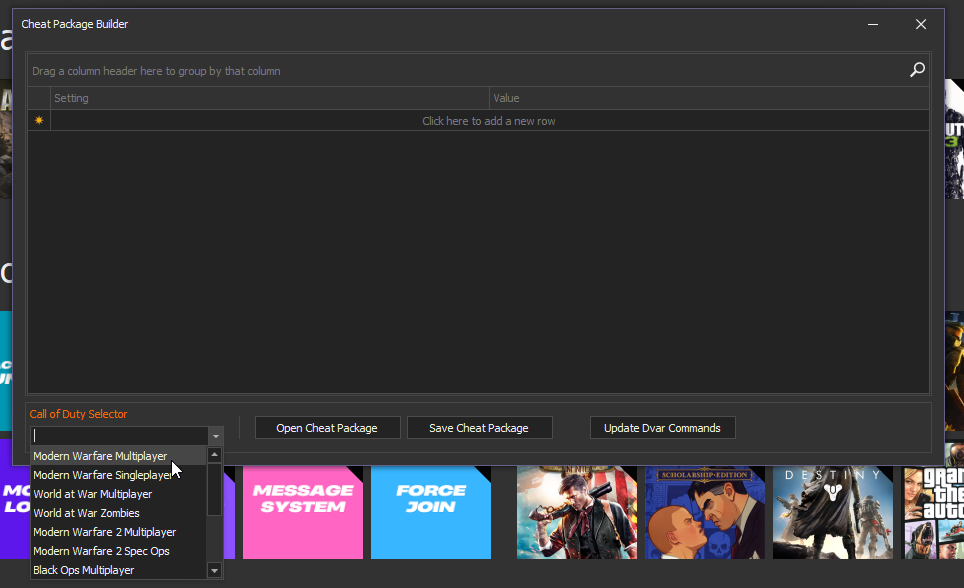Click the dropdown list scrollbar down arrow
964x588 pixels.
point(214,570)
